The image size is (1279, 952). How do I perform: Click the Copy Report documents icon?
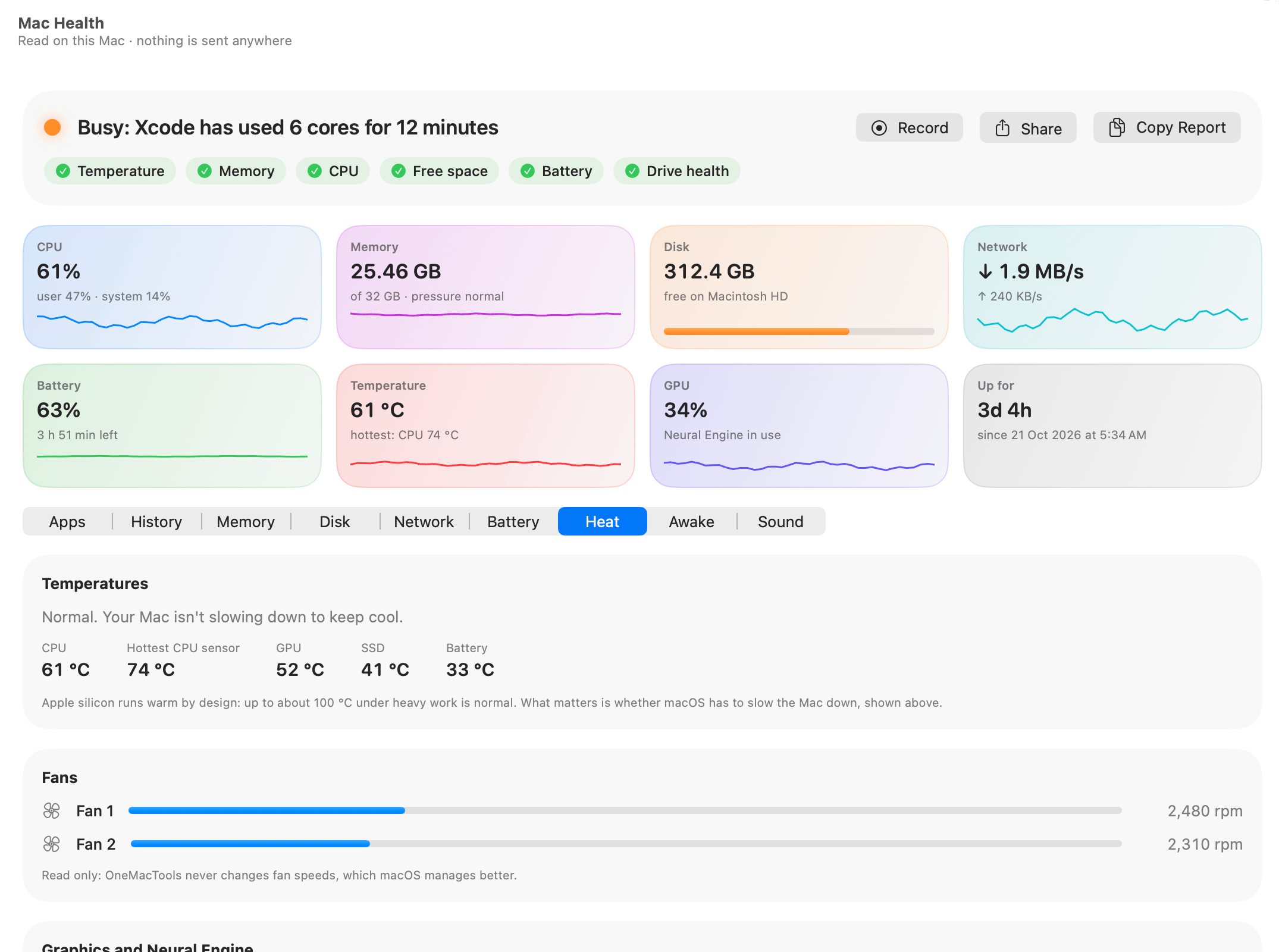pos(1117,127)
